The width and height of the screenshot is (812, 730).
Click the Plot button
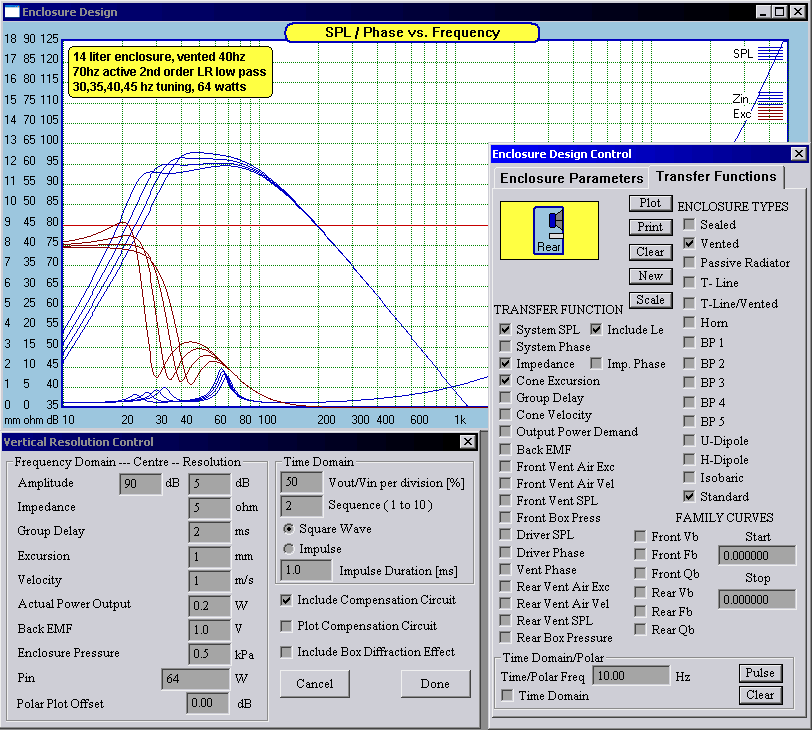point(650,203)
